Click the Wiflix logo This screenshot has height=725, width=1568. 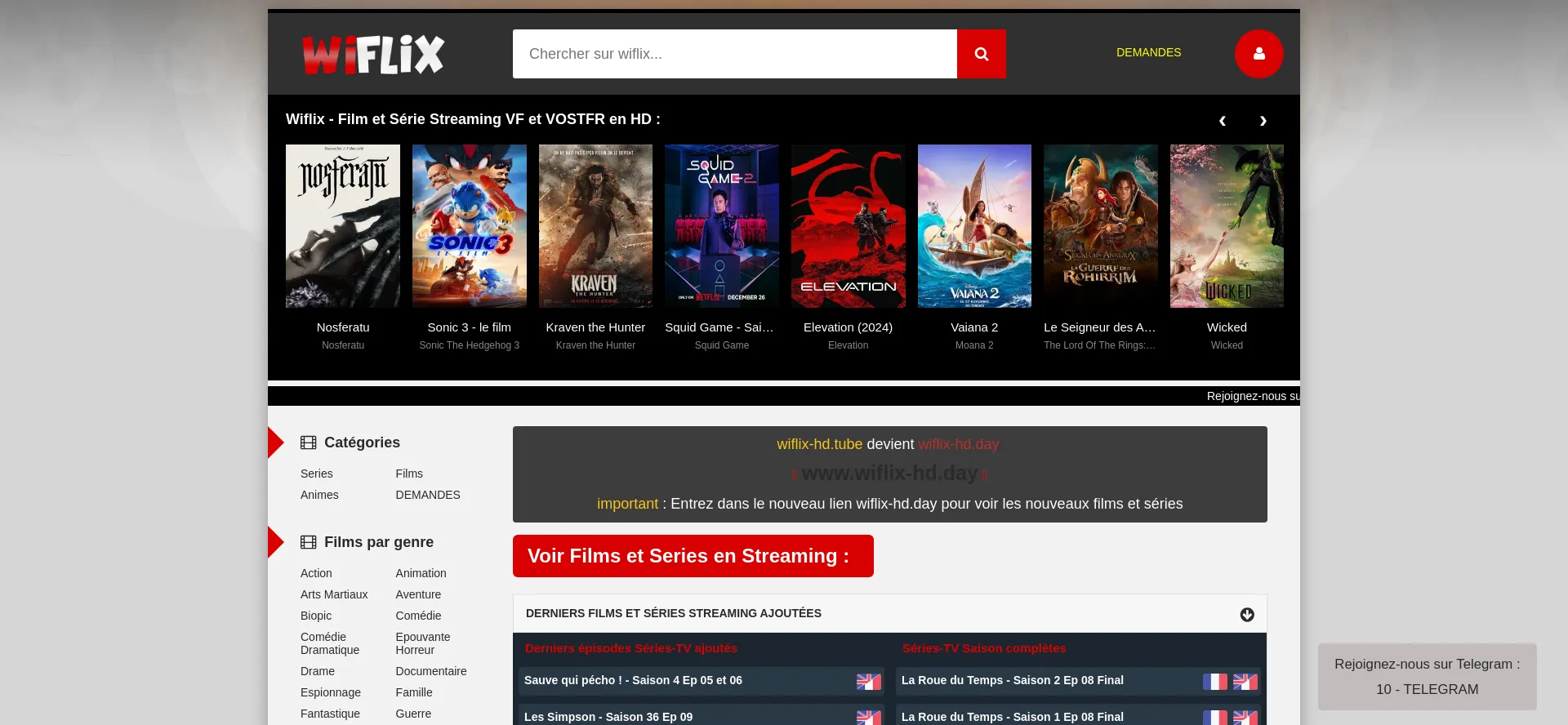(373, 55)
